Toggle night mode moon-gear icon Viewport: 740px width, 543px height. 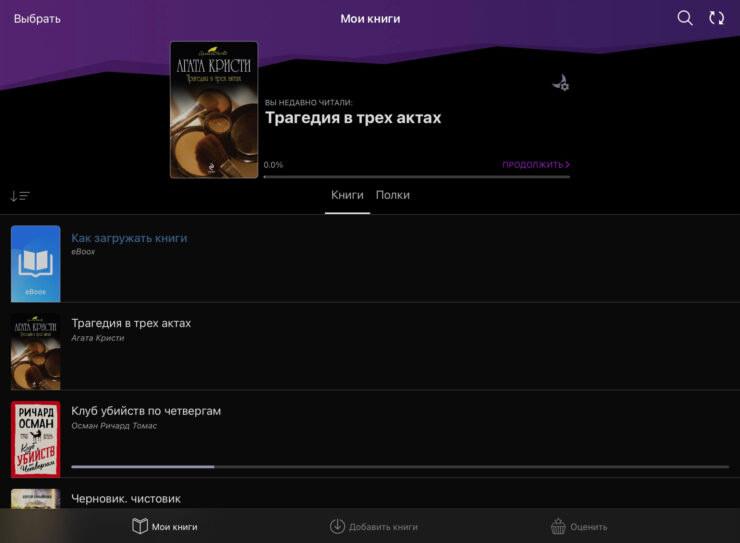pos(561,83)
